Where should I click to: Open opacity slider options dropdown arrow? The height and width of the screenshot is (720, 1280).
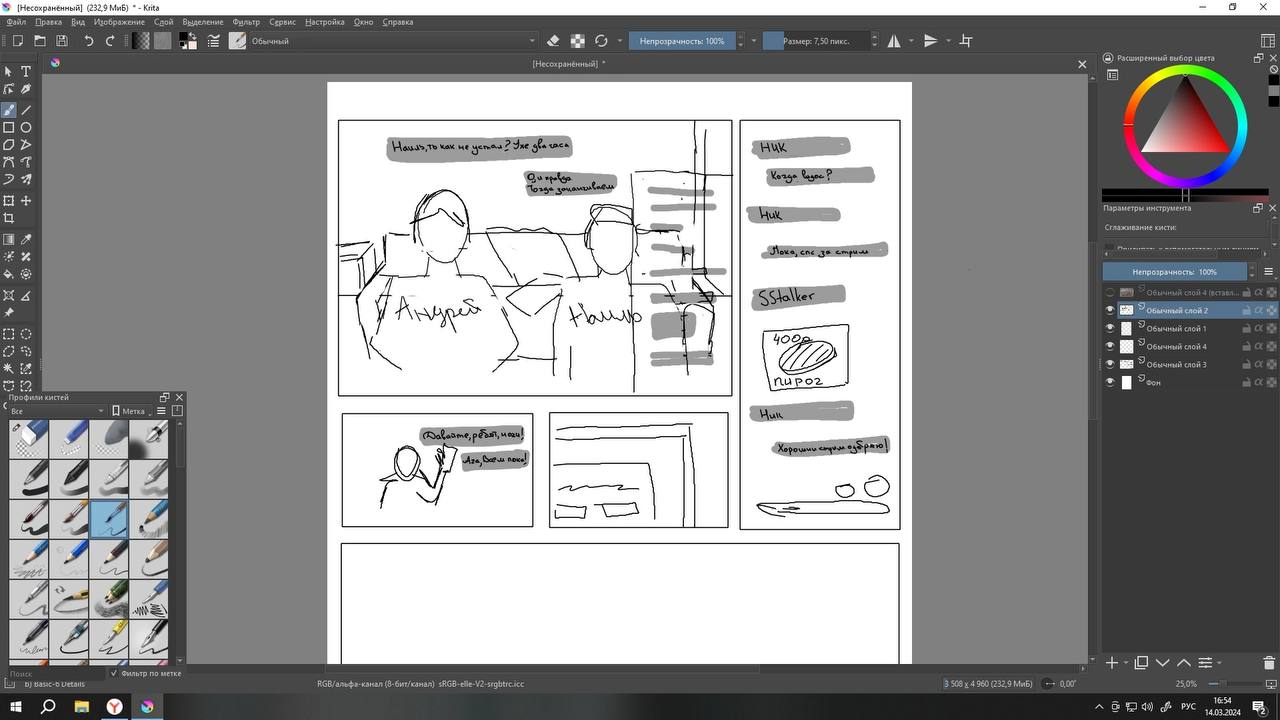[x=754, y=41]
